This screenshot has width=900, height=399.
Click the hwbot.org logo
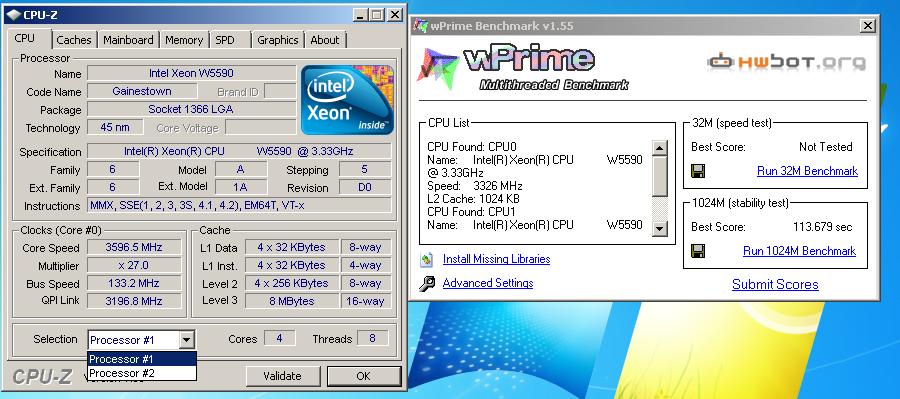(x=787, y=61)
